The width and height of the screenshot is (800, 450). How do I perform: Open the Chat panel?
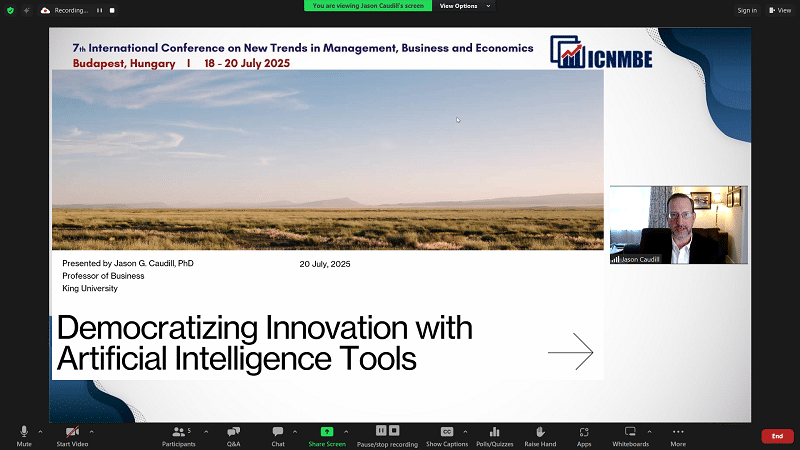tap(278, 432)
